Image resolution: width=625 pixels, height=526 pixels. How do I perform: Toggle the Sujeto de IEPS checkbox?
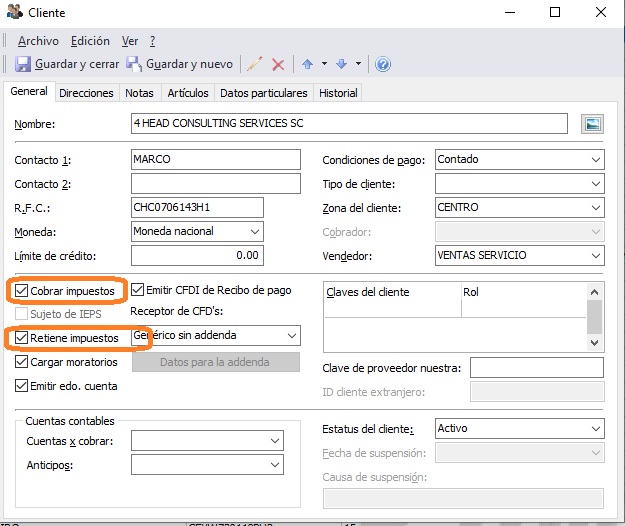tap(21, 314)
